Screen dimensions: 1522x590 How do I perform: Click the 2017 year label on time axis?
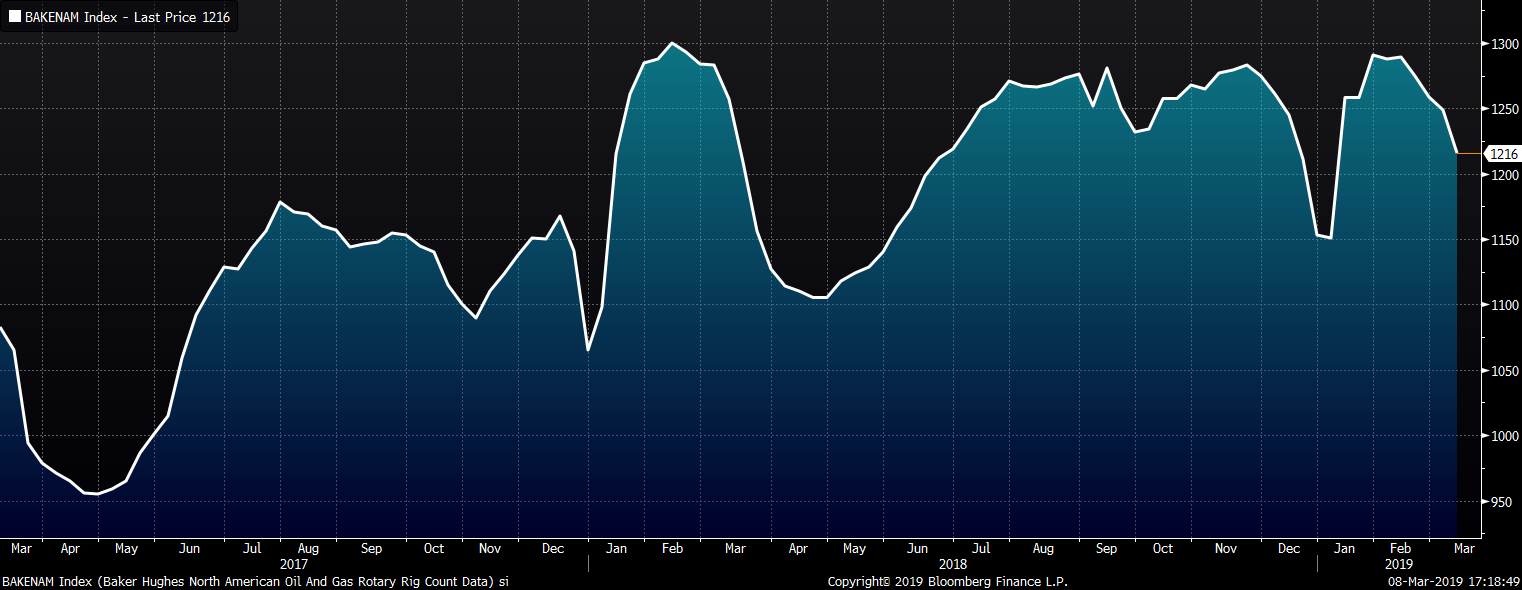point(294,564)
